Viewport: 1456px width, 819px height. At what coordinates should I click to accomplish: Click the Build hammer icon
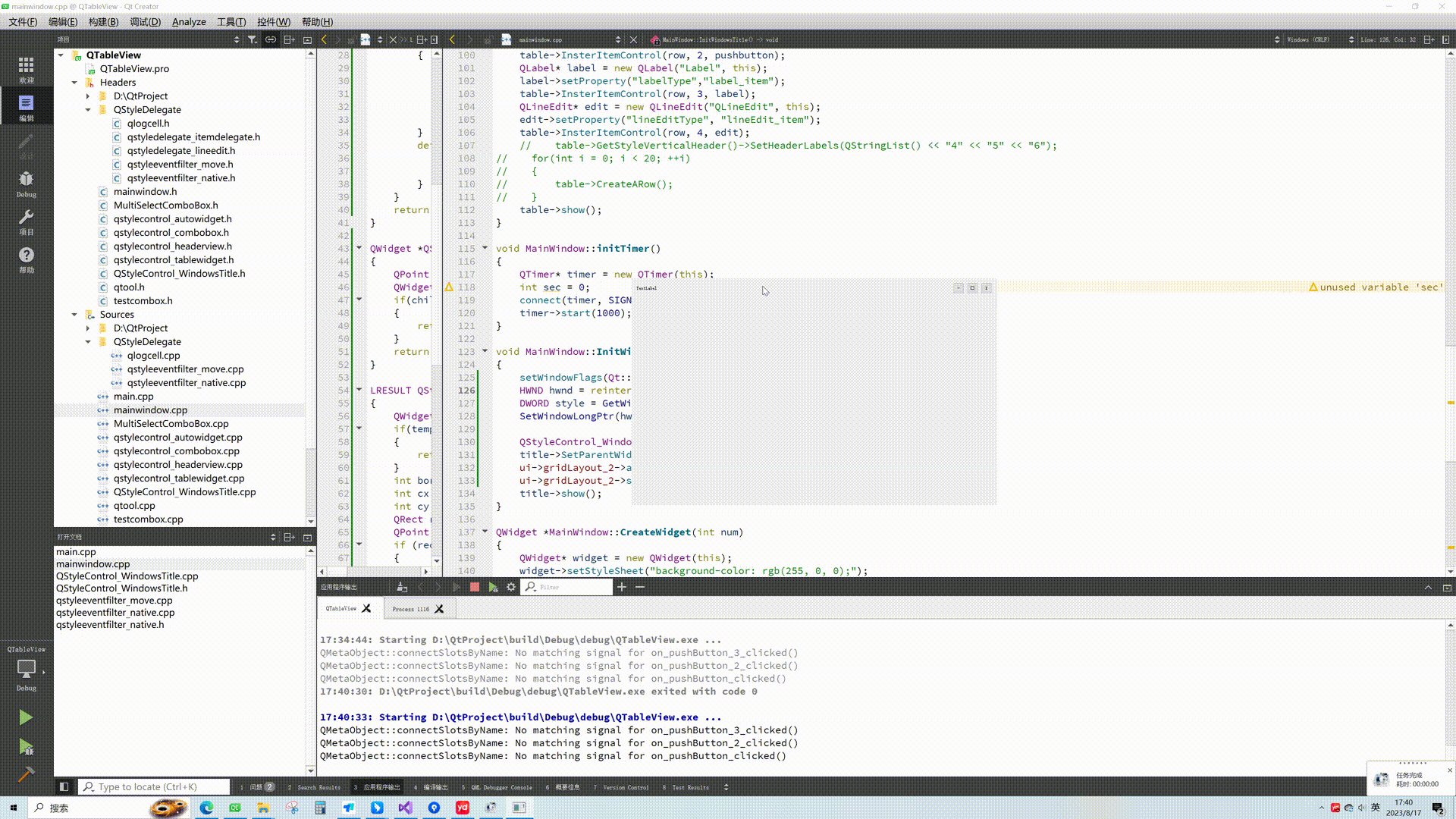25,774
